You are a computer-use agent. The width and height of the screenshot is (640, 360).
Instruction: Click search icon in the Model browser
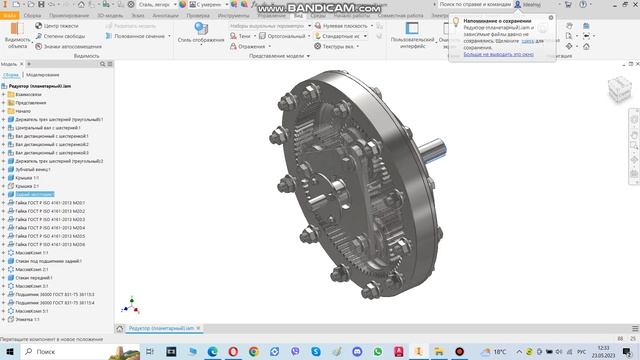click(x=102, y=64)
